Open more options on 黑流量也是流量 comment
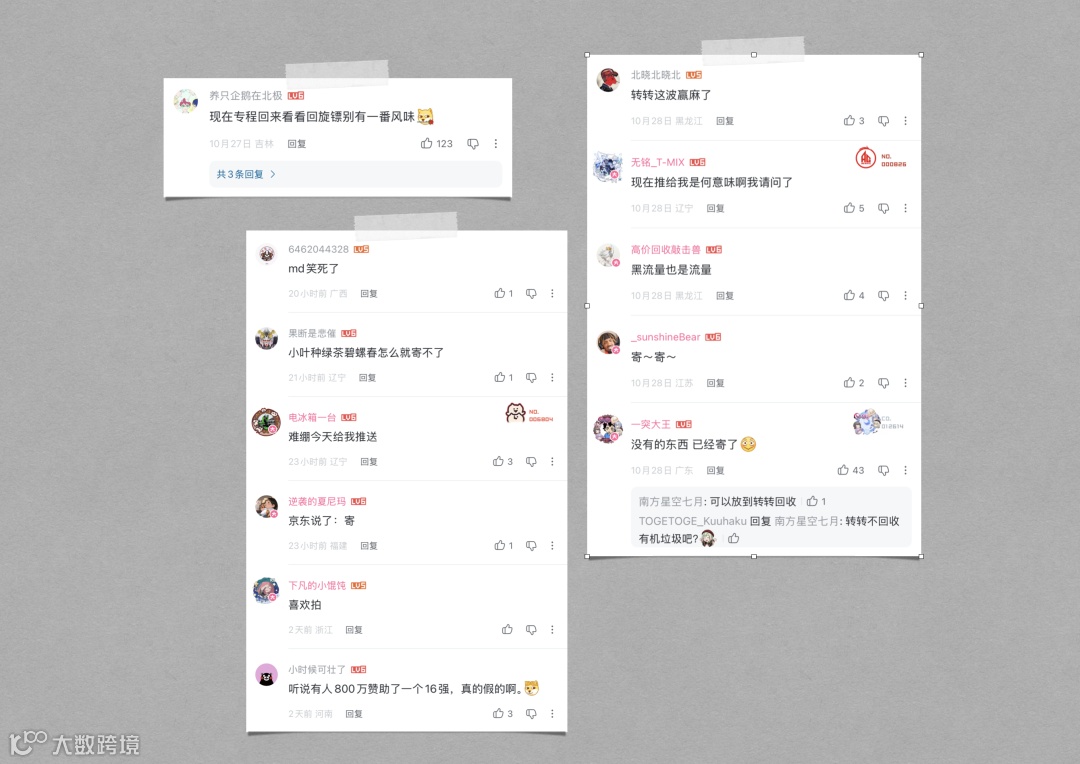The height and width of the screenshot is (764, 1080). (x=905, y=296)
